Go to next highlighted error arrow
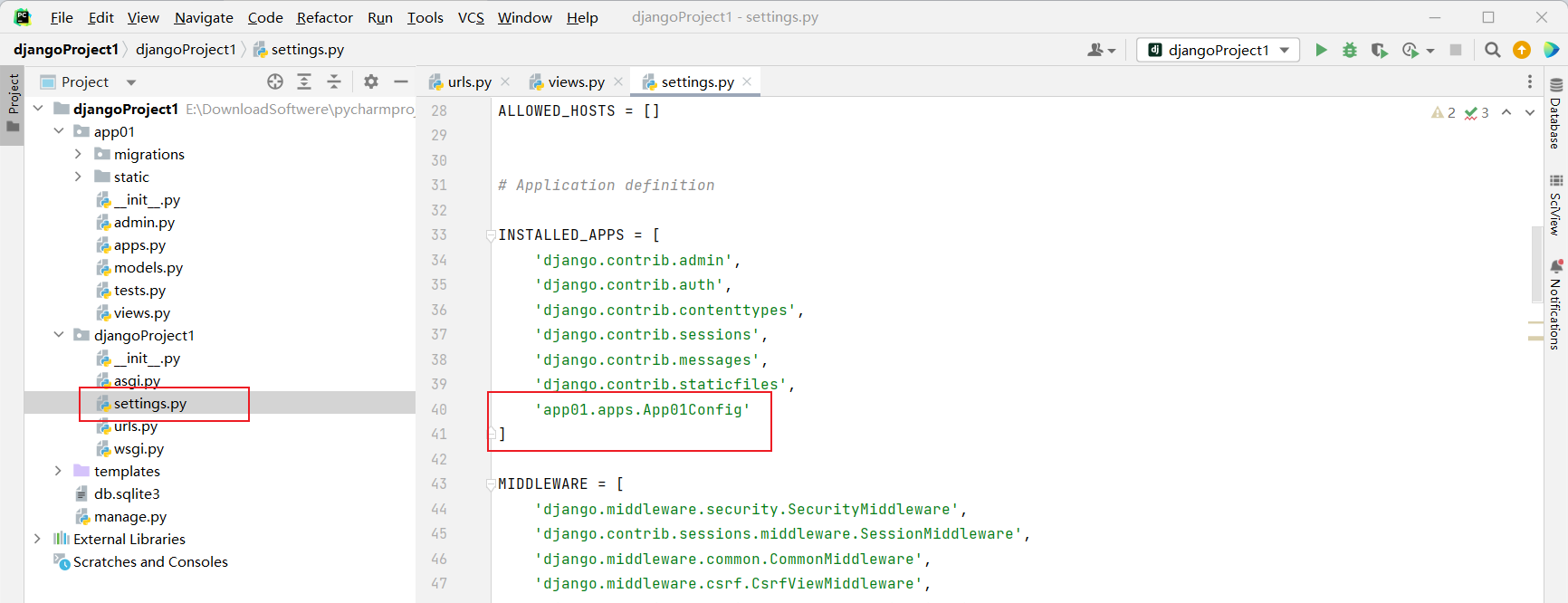 pyautogui.click(x=1530, y=112)
